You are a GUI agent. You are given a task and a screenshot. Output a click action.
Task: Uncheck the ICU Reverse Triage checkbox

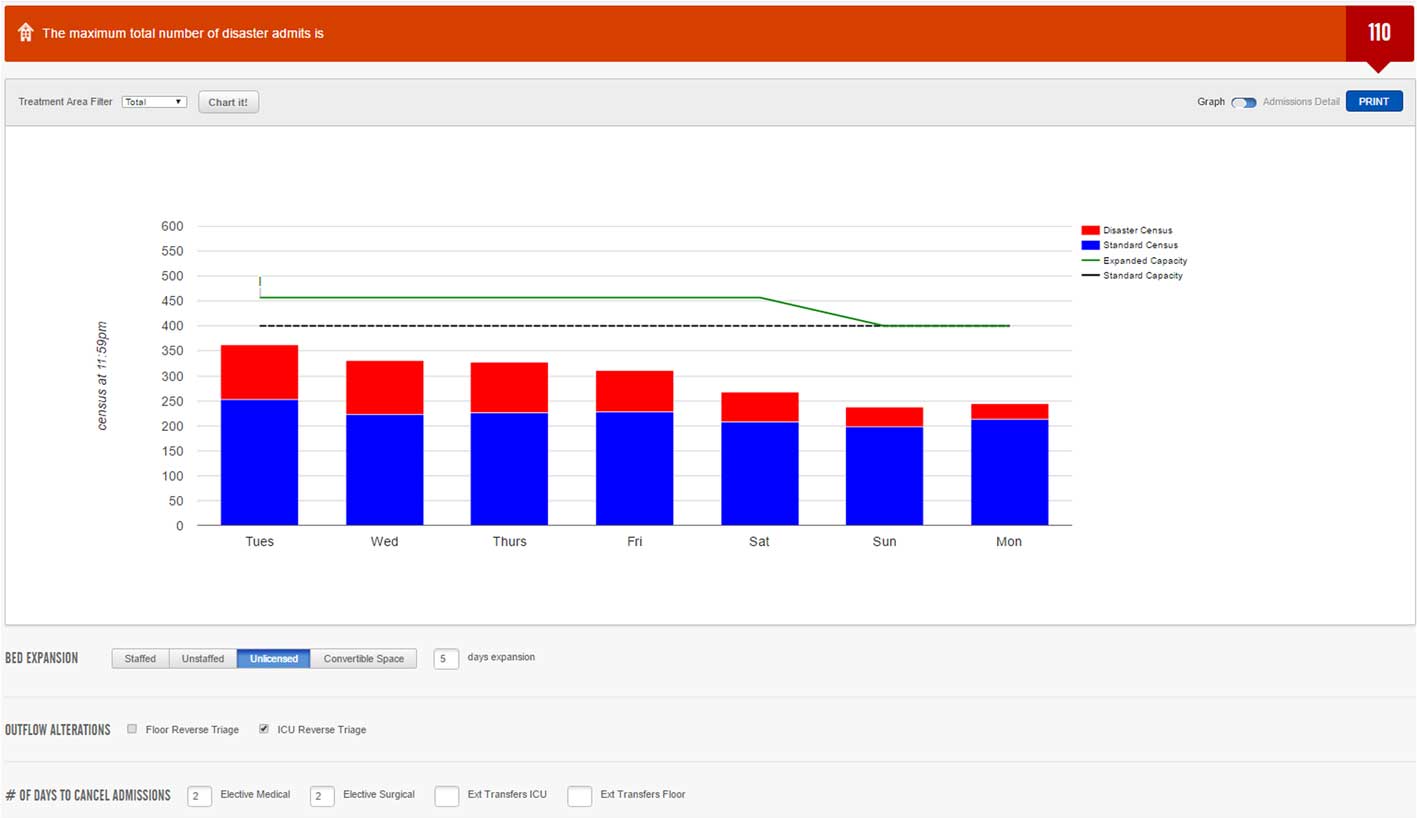coord(264,729)
